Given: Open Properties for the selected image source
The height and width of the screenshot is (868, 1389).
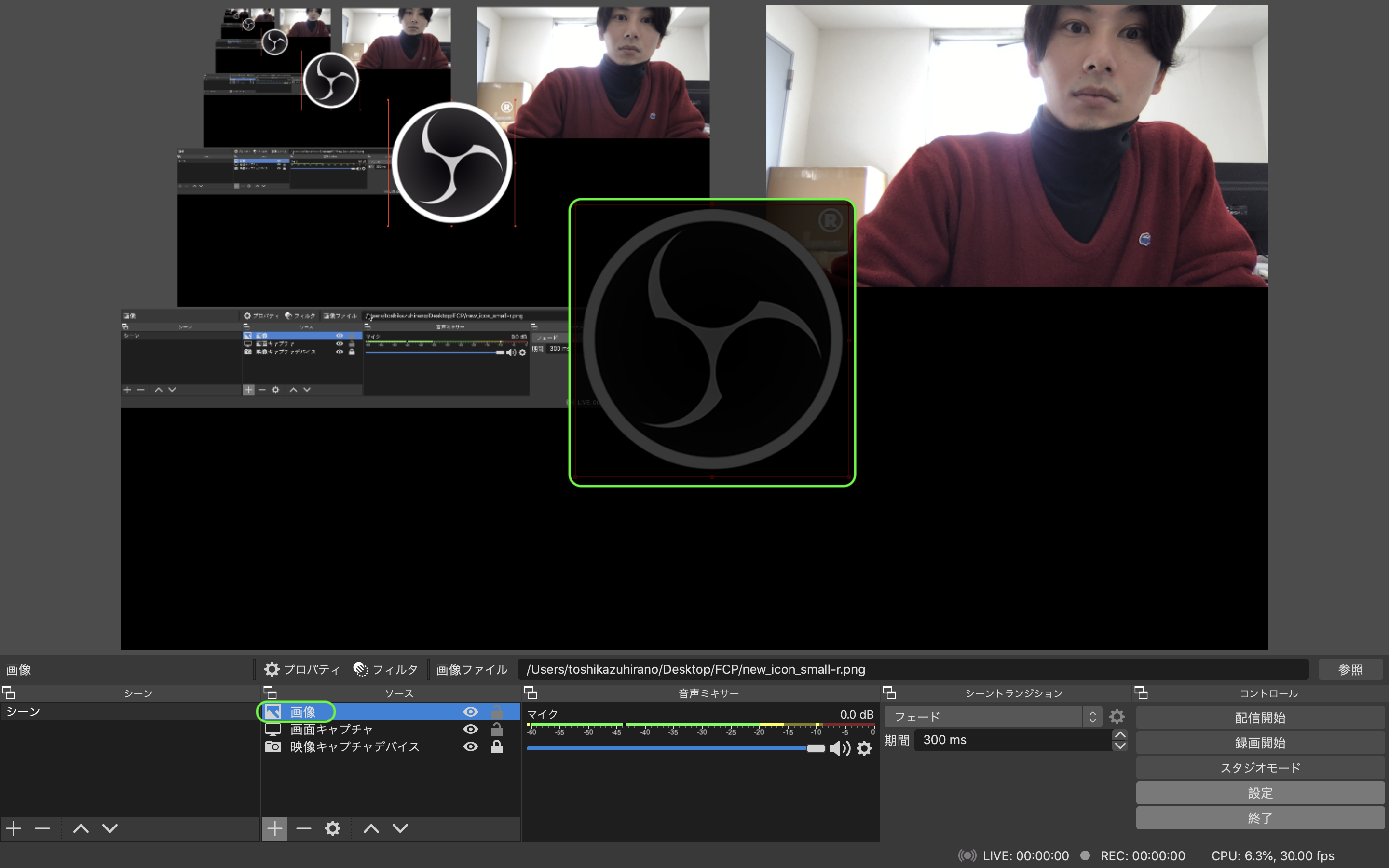Looking at the screenshot, I should [302, 669].
